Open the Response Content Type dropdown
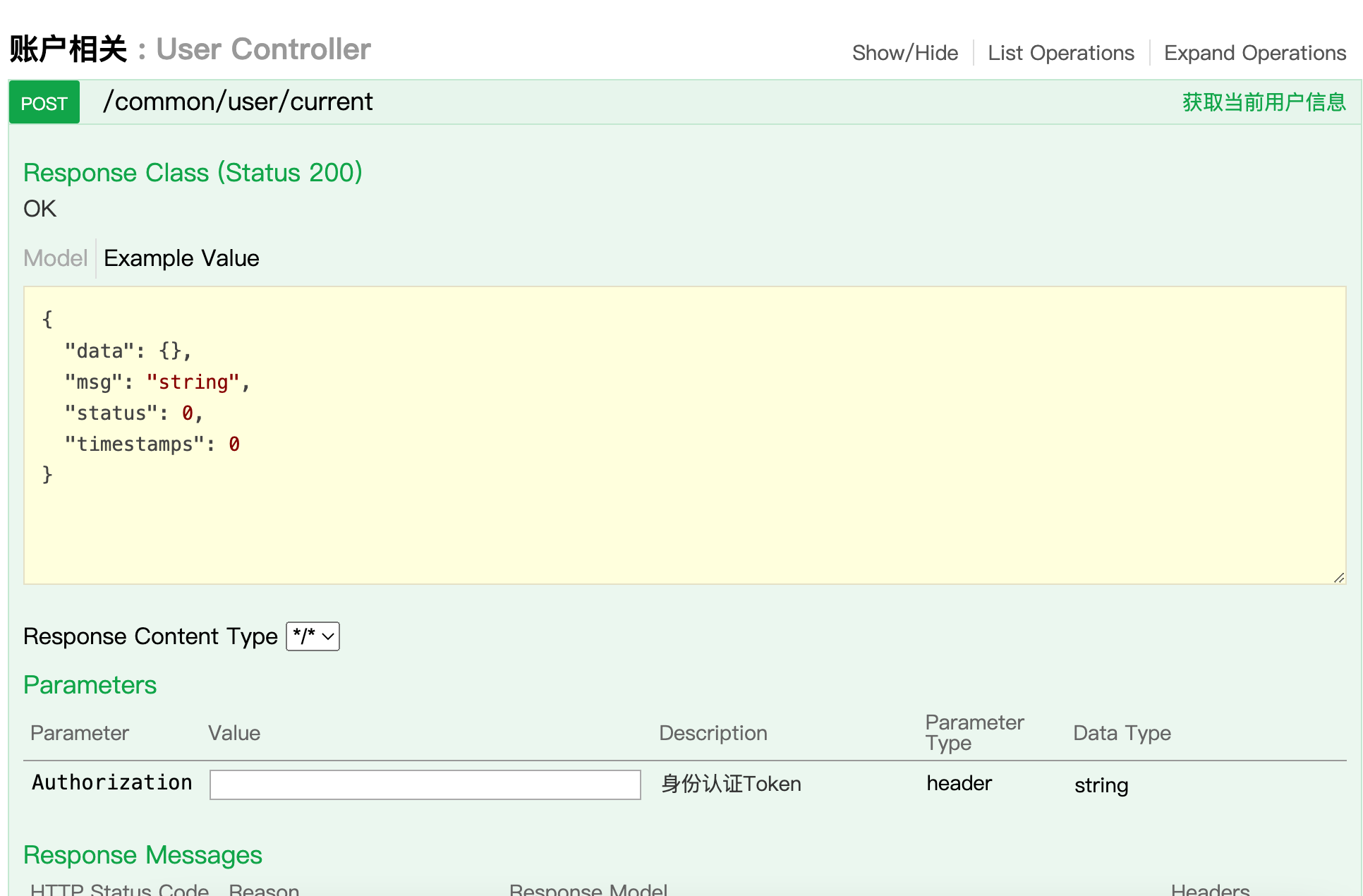1363x896 pixels. 313,636
